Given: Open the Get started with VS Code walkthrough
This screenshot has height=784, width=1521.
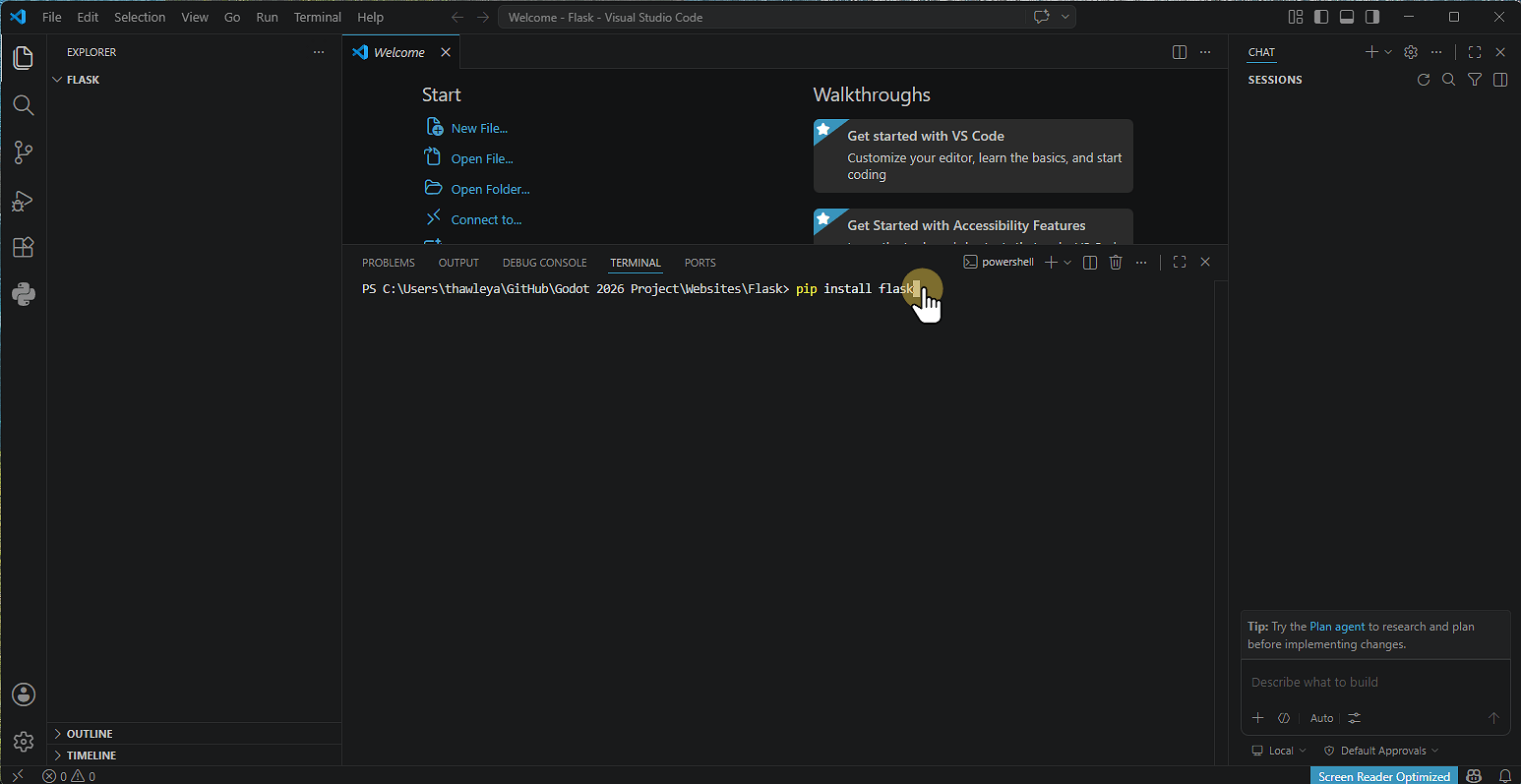Looking at the screenshot, I should point(973,155).
